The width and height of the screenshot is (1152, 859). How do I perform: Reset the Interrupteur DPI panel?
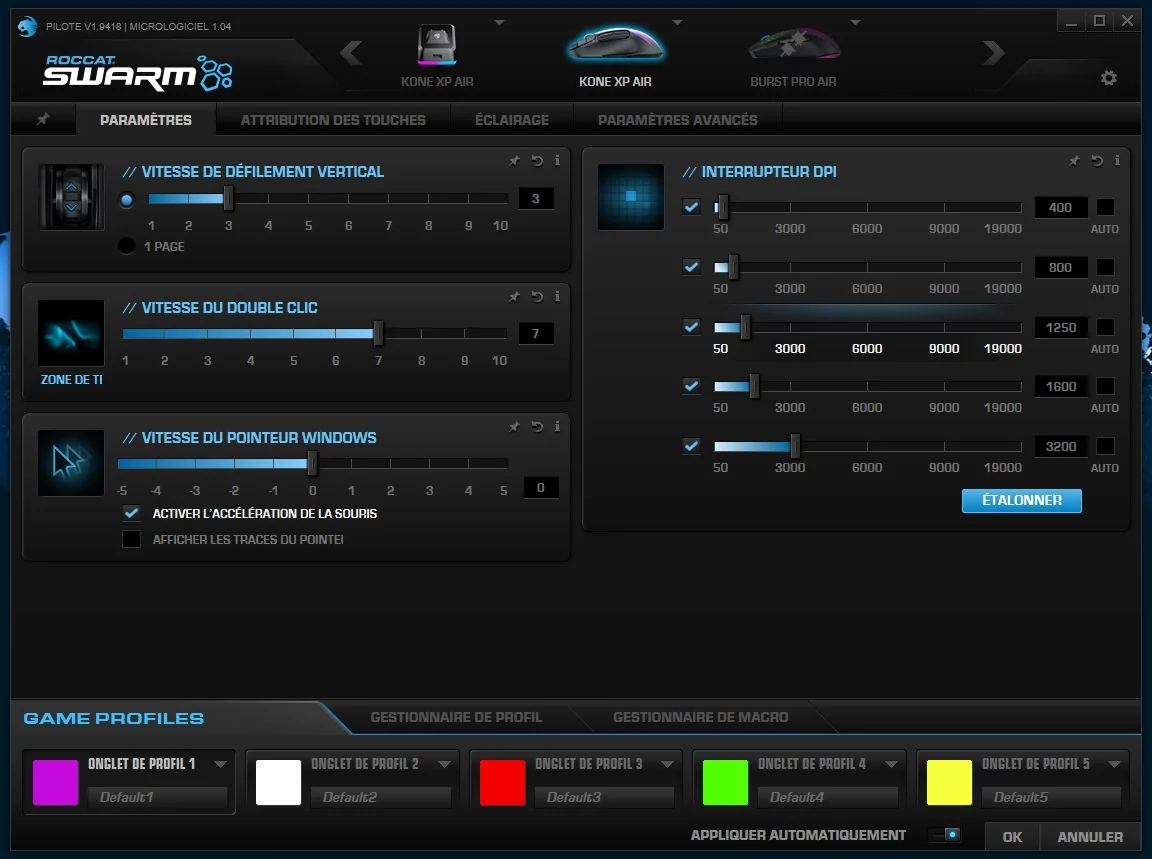click(1097, 161)
